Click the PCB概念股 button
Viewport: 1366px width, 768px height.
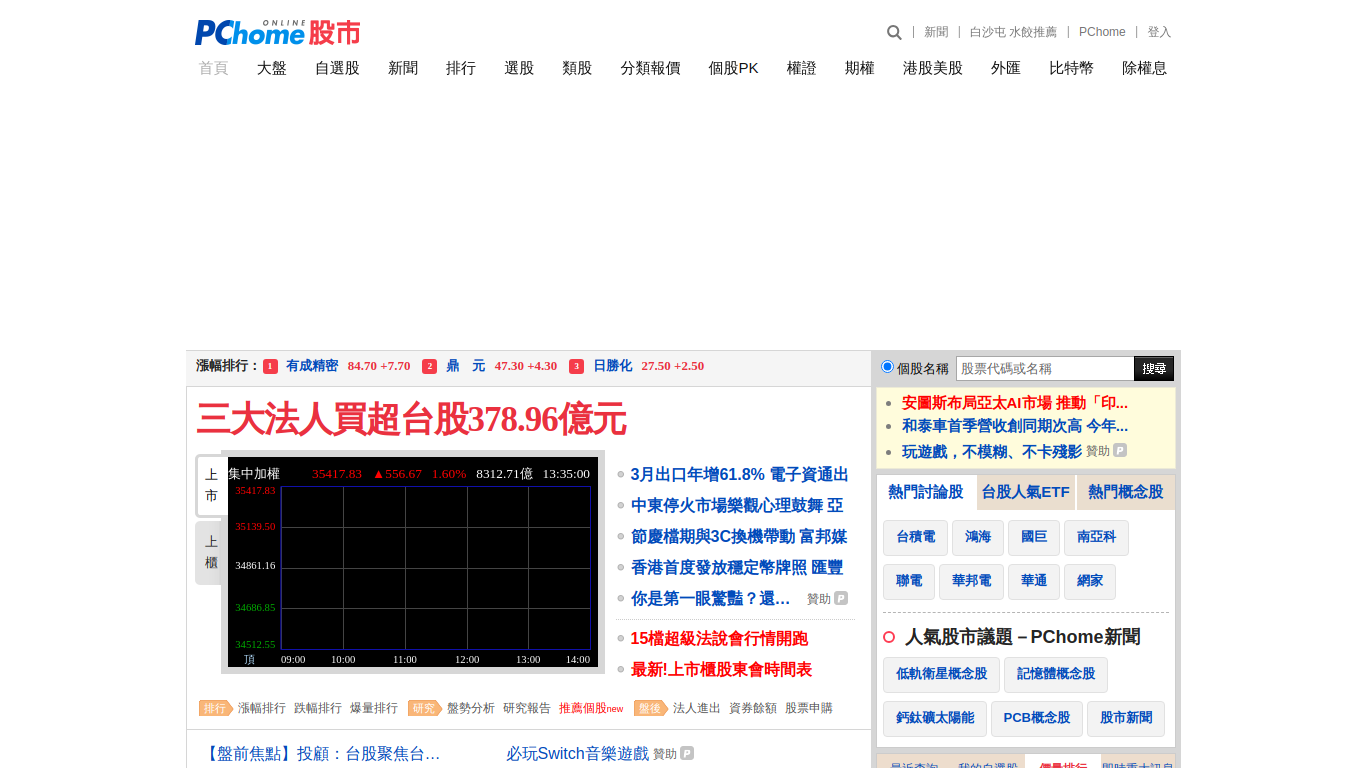pos(1037,719)
